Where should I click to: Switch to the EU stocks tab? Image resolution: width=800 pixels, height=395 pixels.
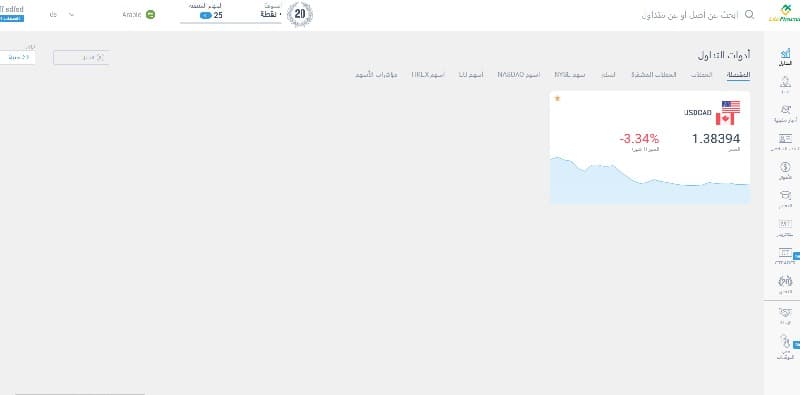tap(471, 75)
